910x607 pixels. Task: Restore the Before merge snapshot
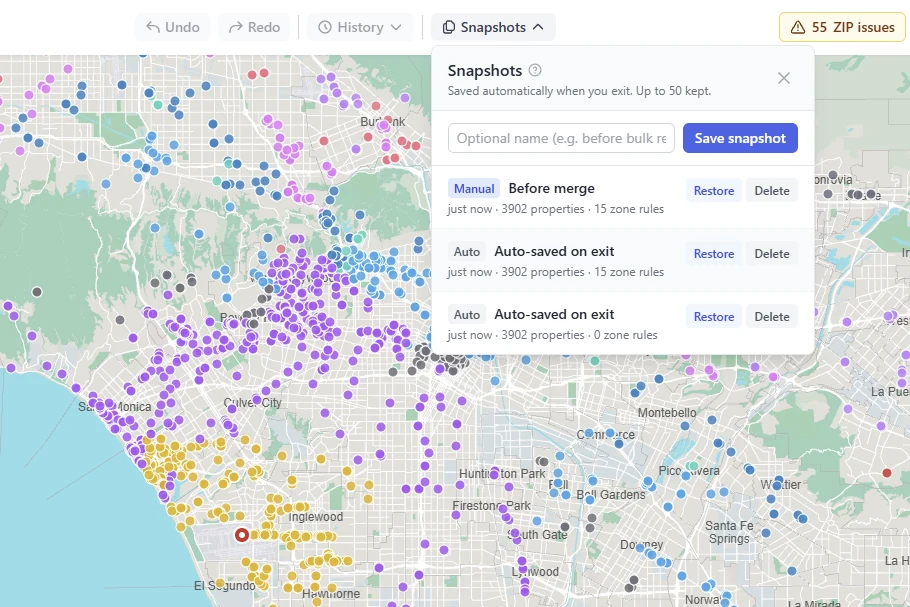(x=713, y=190)
